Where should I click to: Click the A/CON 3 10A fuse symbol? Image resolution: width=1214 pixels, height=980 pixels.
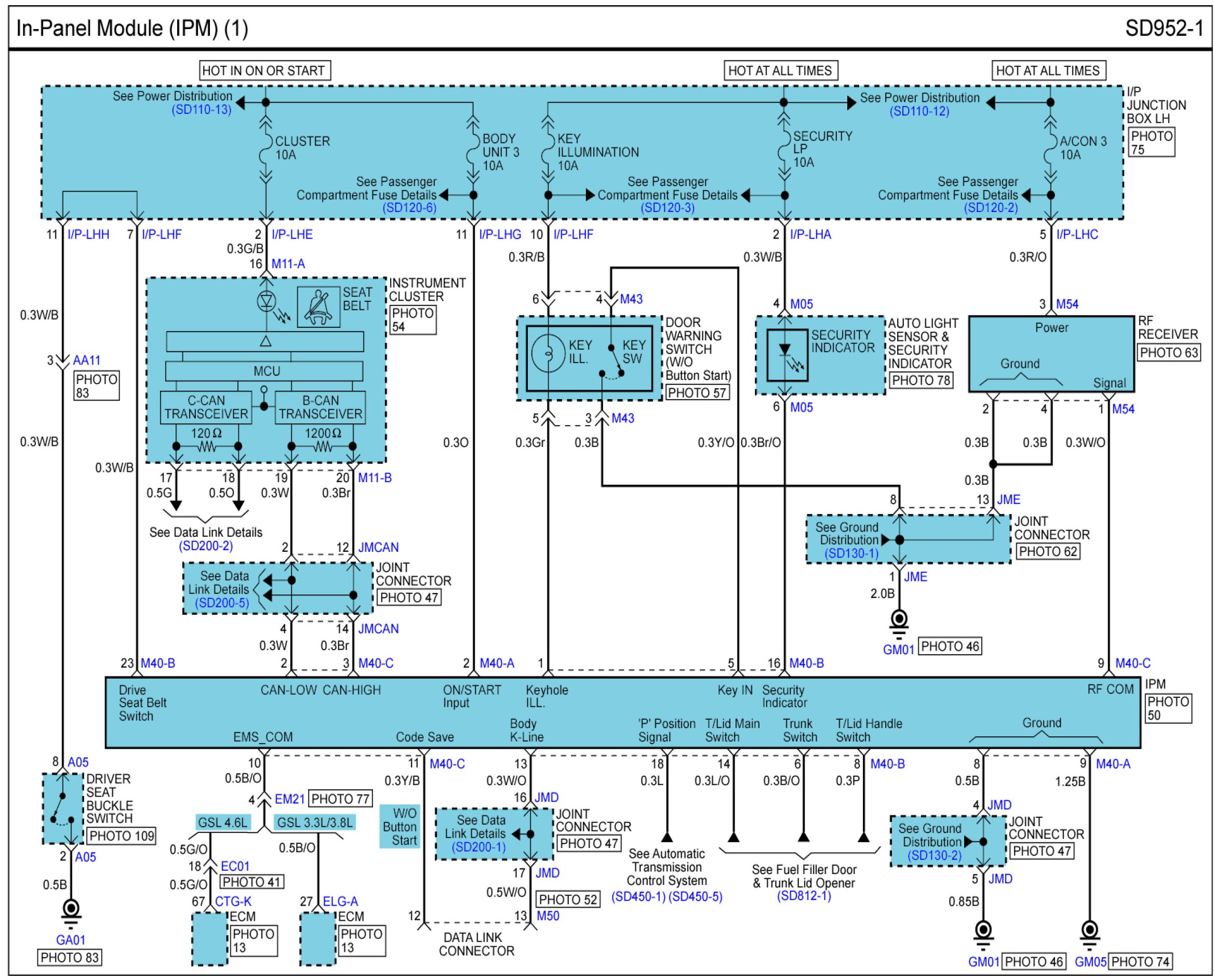(x=1050, y=149)
